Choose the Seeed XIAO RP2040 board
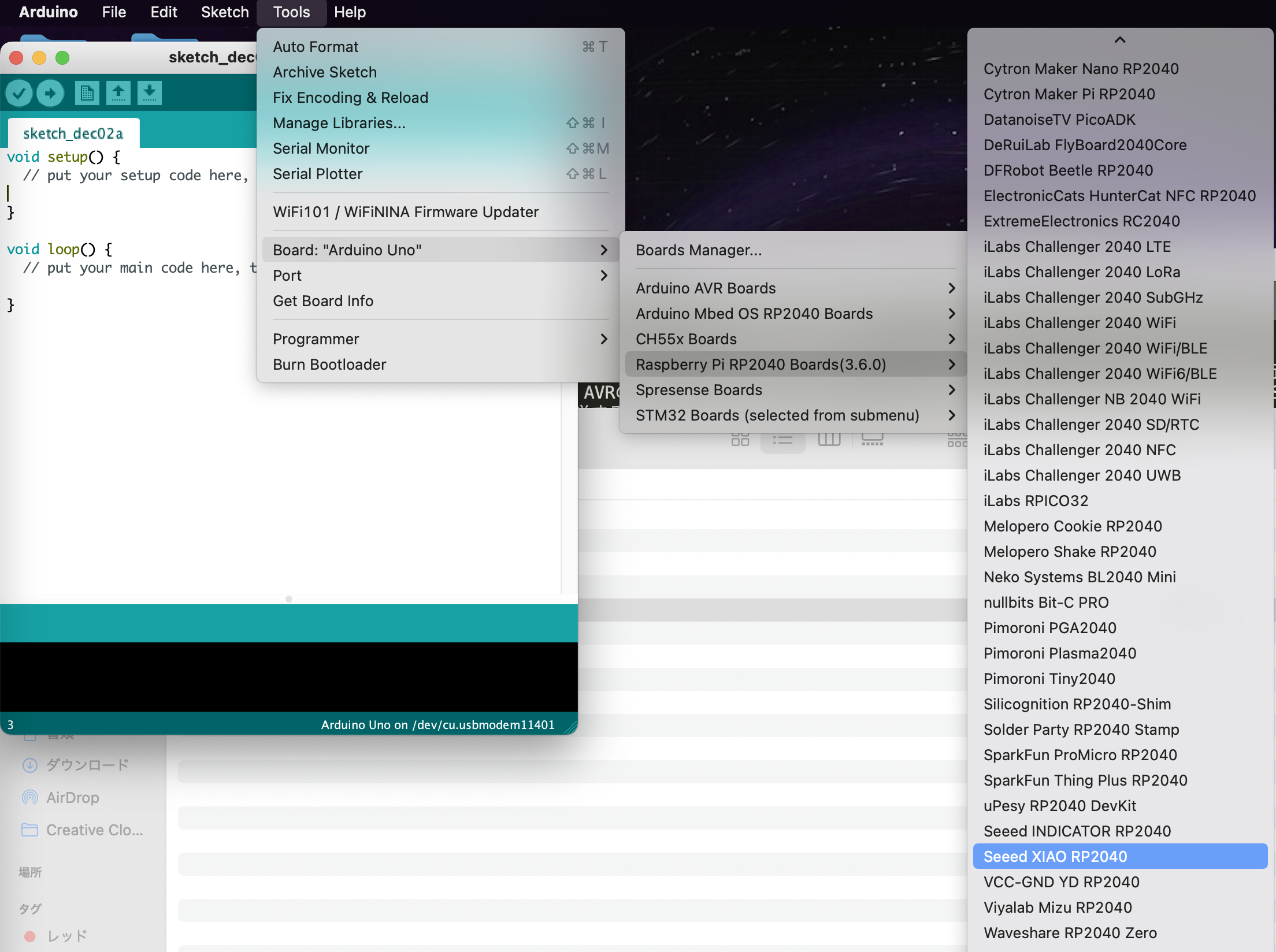The image size is (1276, 952). [1055, 857]
